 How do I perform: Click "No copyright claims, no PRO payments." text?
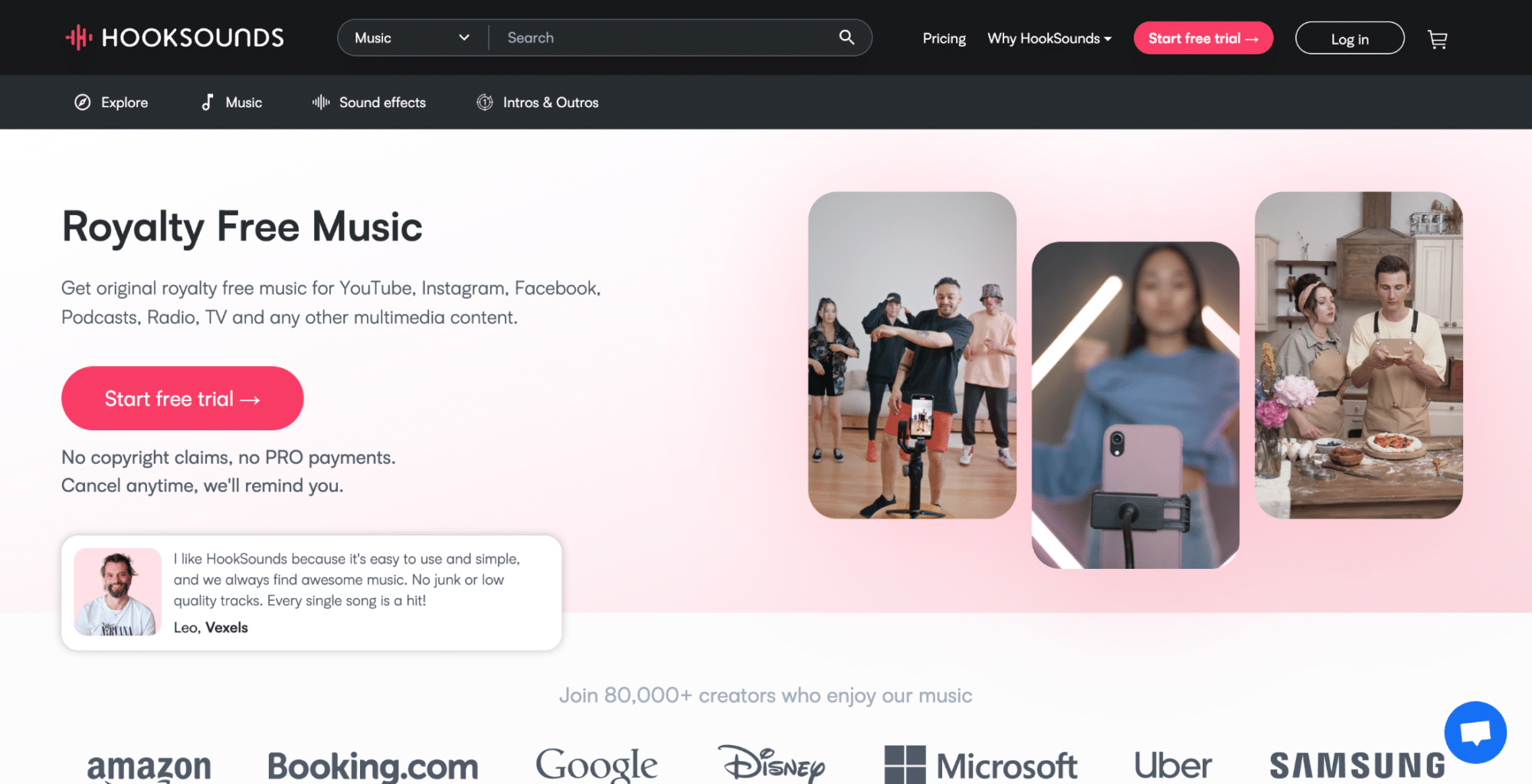click(x=228, y=457)
